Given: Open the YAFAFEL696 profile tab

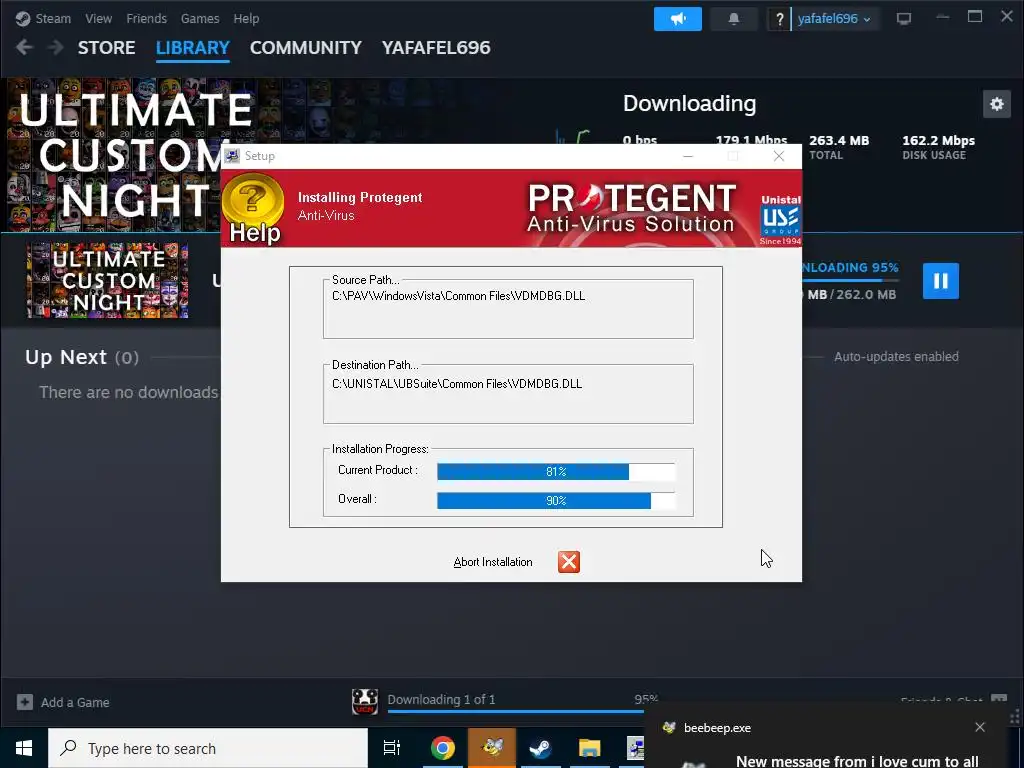Looking at the screenshot, I should tap(436, 48).
